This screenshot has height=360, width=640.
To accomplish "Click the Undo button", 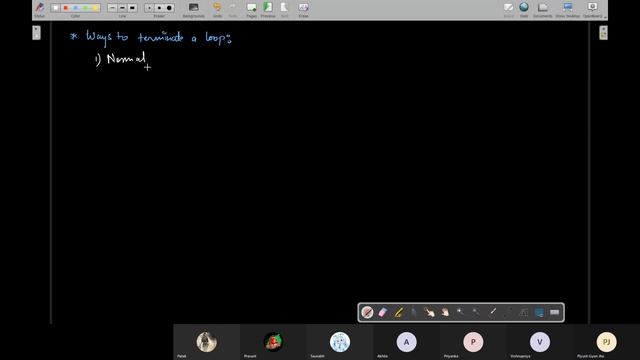I will pyautogui.click(x=217, y=9).
